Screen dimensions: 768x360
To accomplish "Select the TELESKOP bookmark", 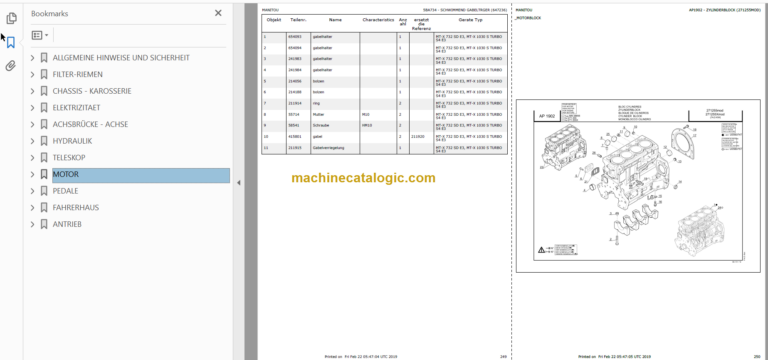I will tap(69, 158).
